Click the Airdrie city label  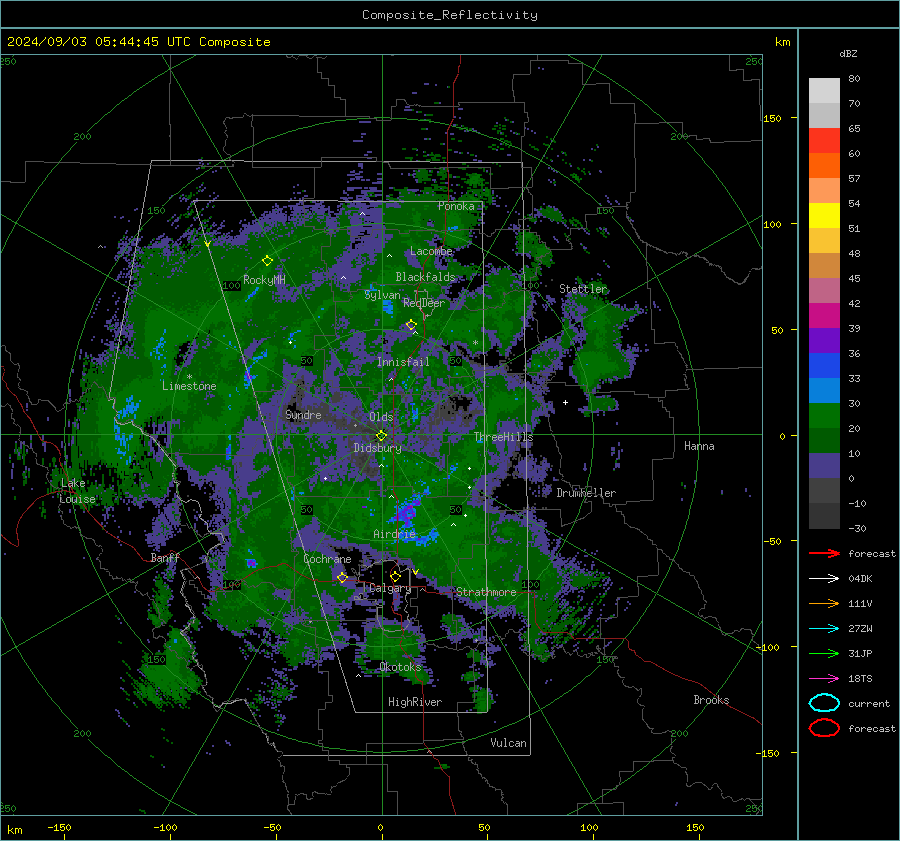(x=394, y=534)
